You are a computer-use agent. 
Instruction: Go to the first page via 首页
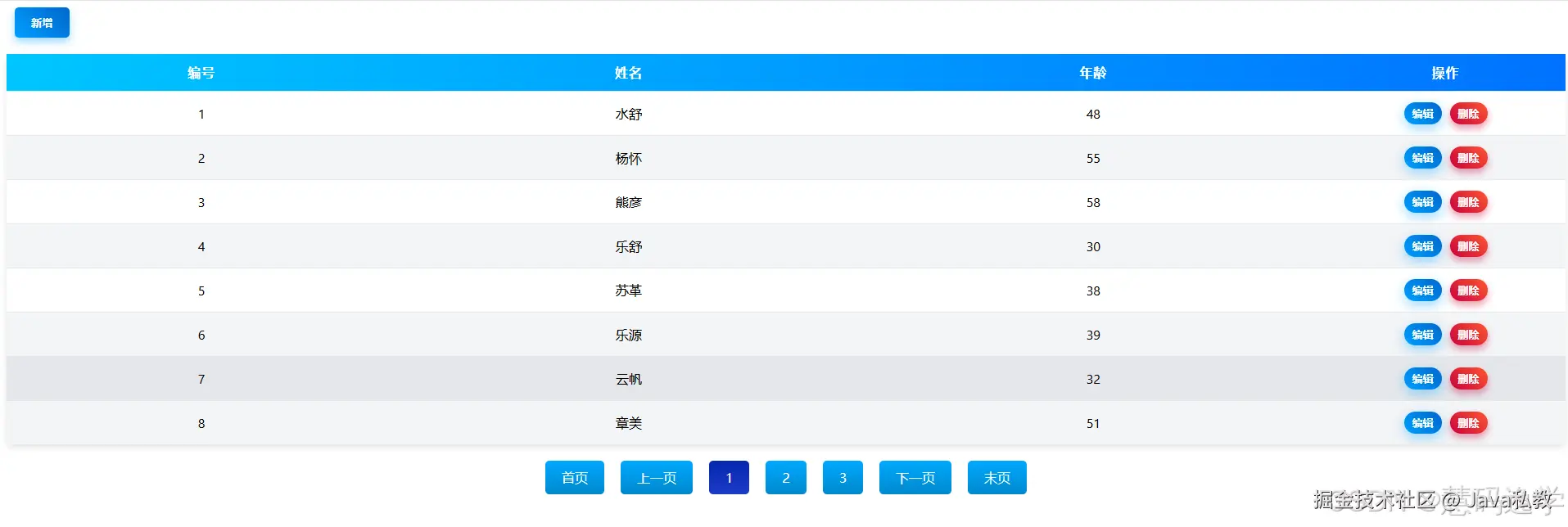575,478
